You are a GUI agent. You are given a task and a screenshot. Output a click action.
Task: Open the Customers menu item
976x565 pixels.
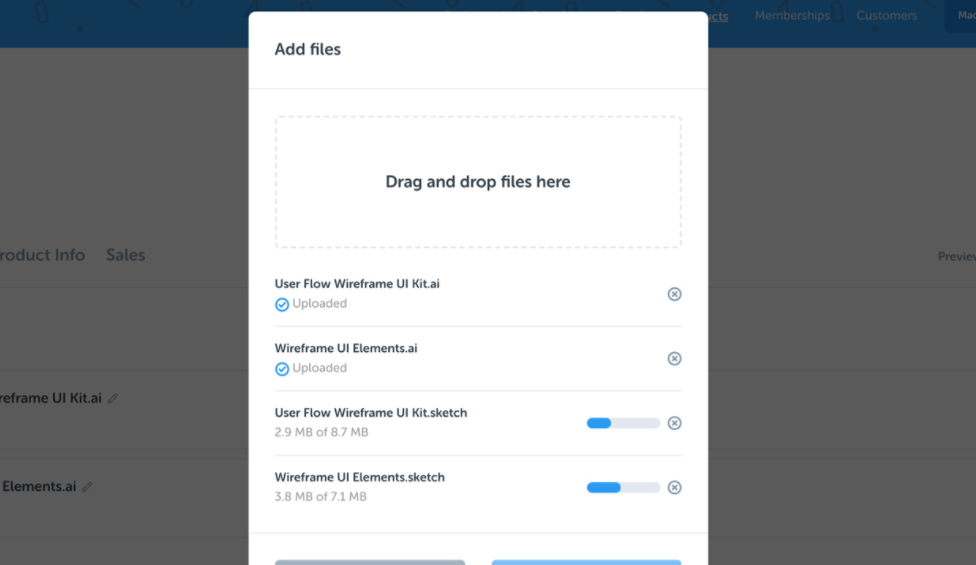[886, 16]
